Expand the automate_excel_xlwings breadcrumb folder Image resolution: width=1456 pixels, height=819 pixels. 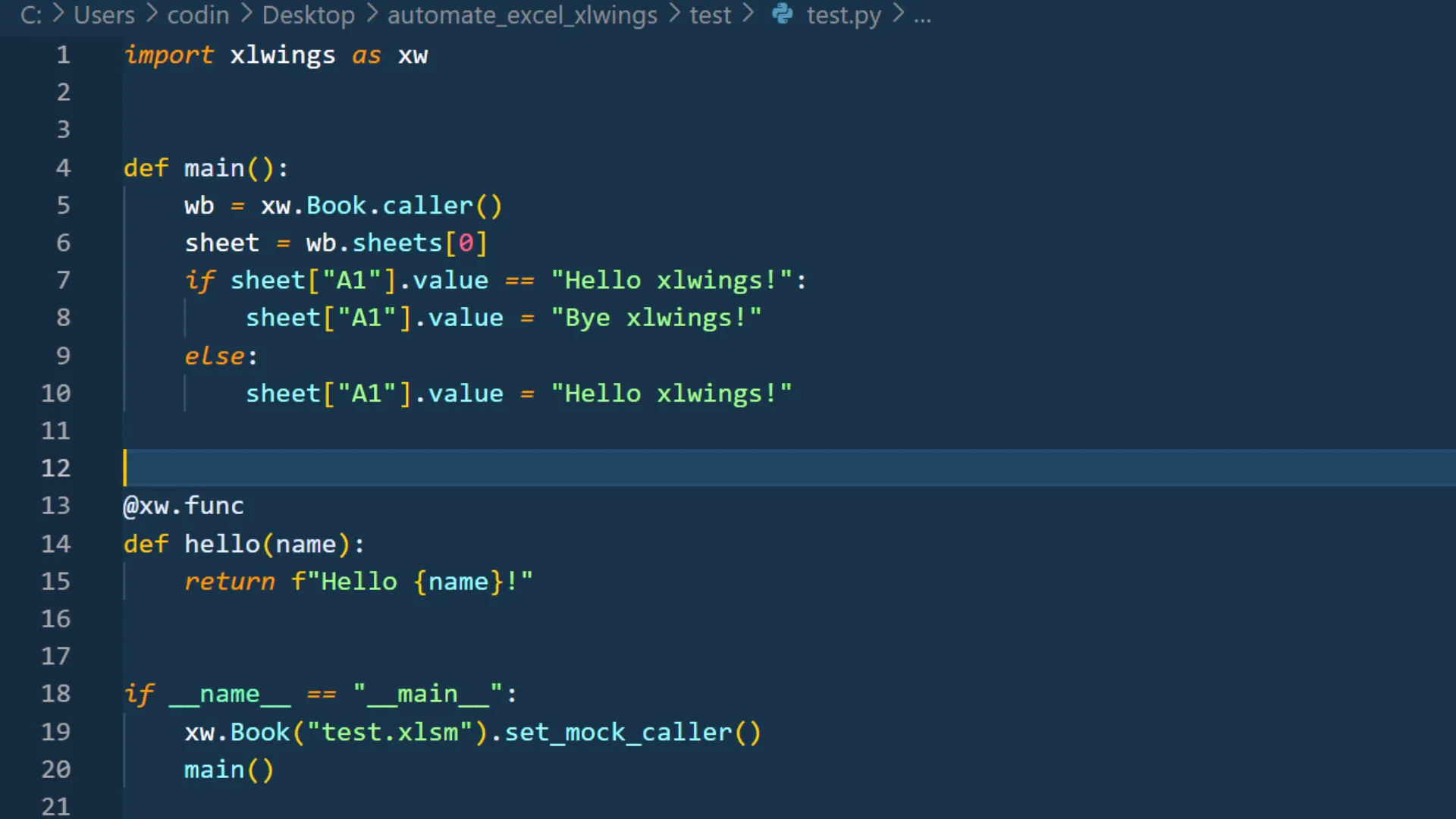[x=522, y=15]
